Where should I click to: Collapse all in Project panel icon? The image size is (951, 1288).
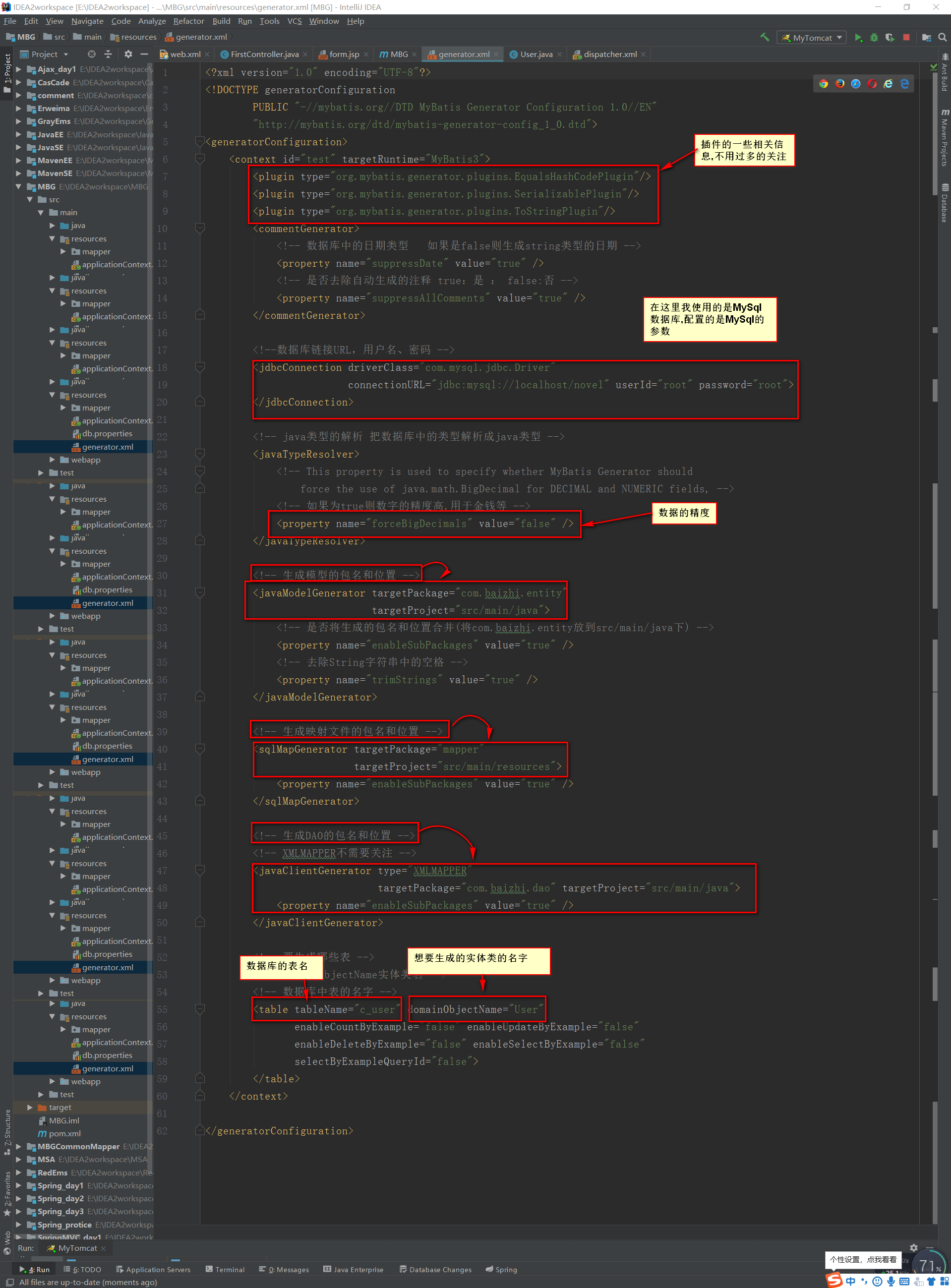click(108, 54)
